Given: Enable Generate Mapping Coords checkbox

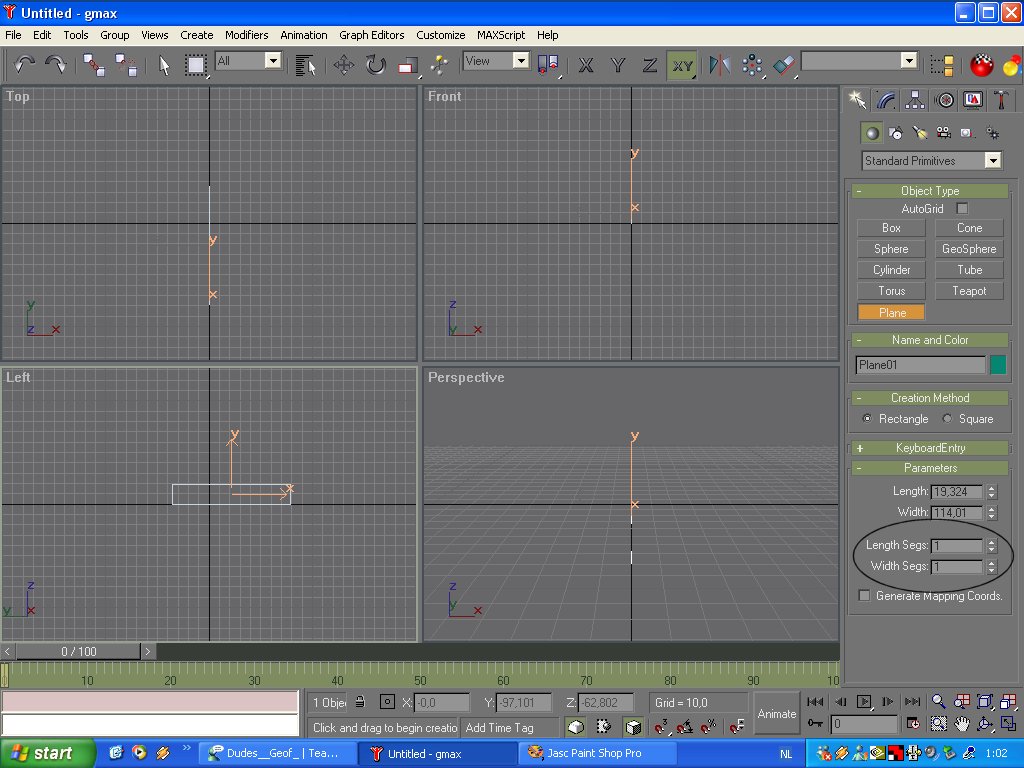Looking at the screenshot, I should point(865,596).
